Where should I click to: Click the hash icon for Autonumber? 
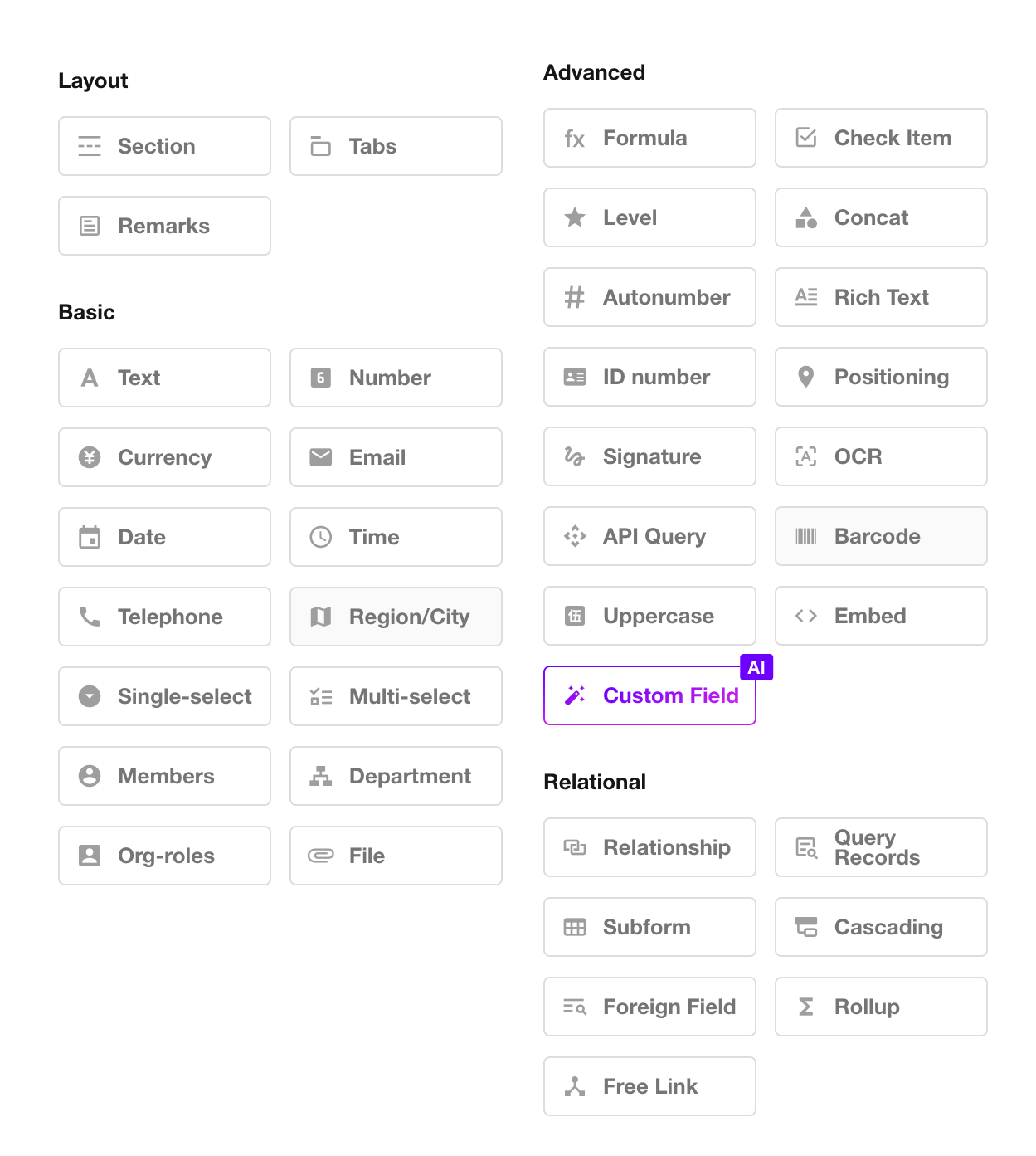[x=575, y=297]
